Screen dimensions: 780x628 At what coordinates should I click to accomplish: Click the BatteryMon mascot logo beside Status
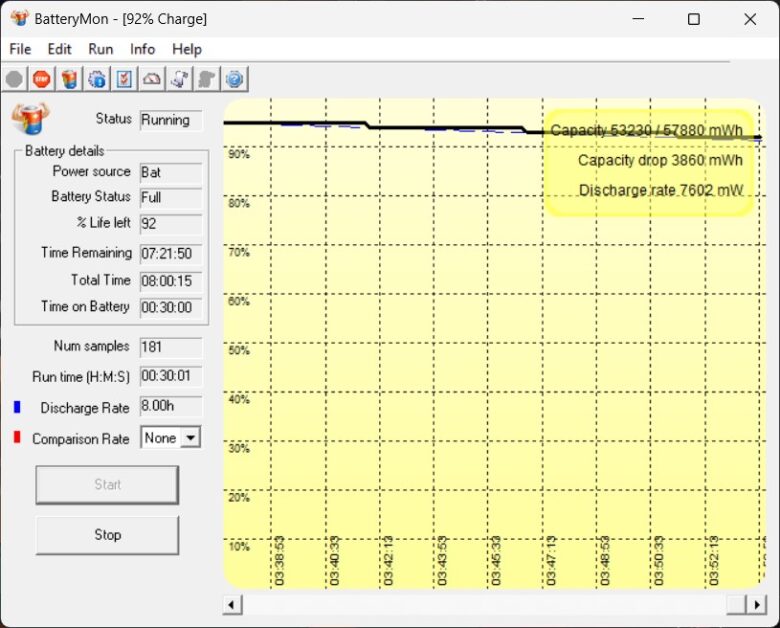tap(30, 118)
